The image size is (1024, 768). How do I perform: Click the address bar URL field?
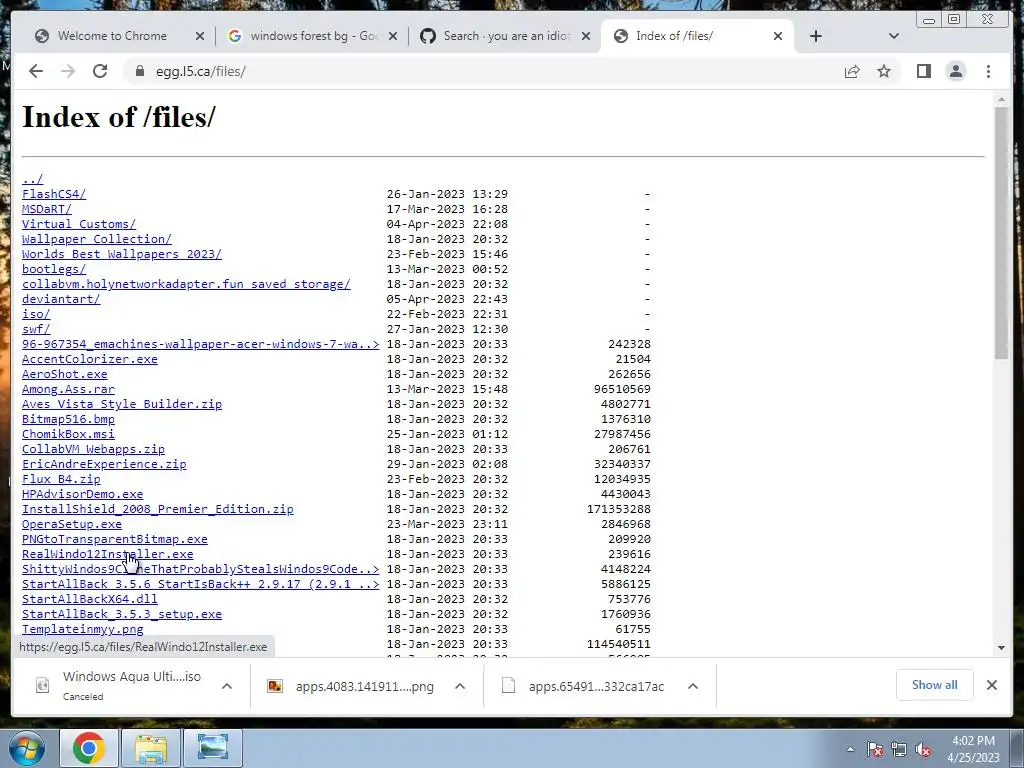click(x=483, y=71)
